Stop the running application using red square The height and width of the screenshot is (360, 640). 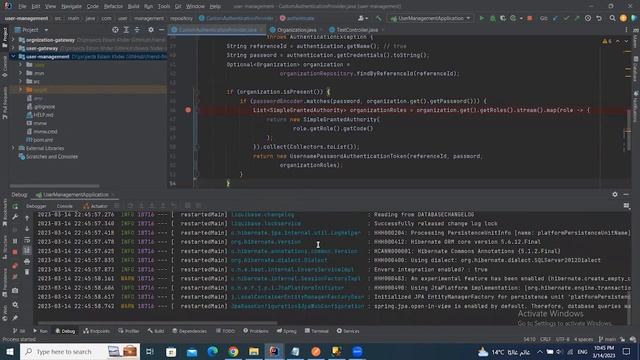(x=530, y=18)
